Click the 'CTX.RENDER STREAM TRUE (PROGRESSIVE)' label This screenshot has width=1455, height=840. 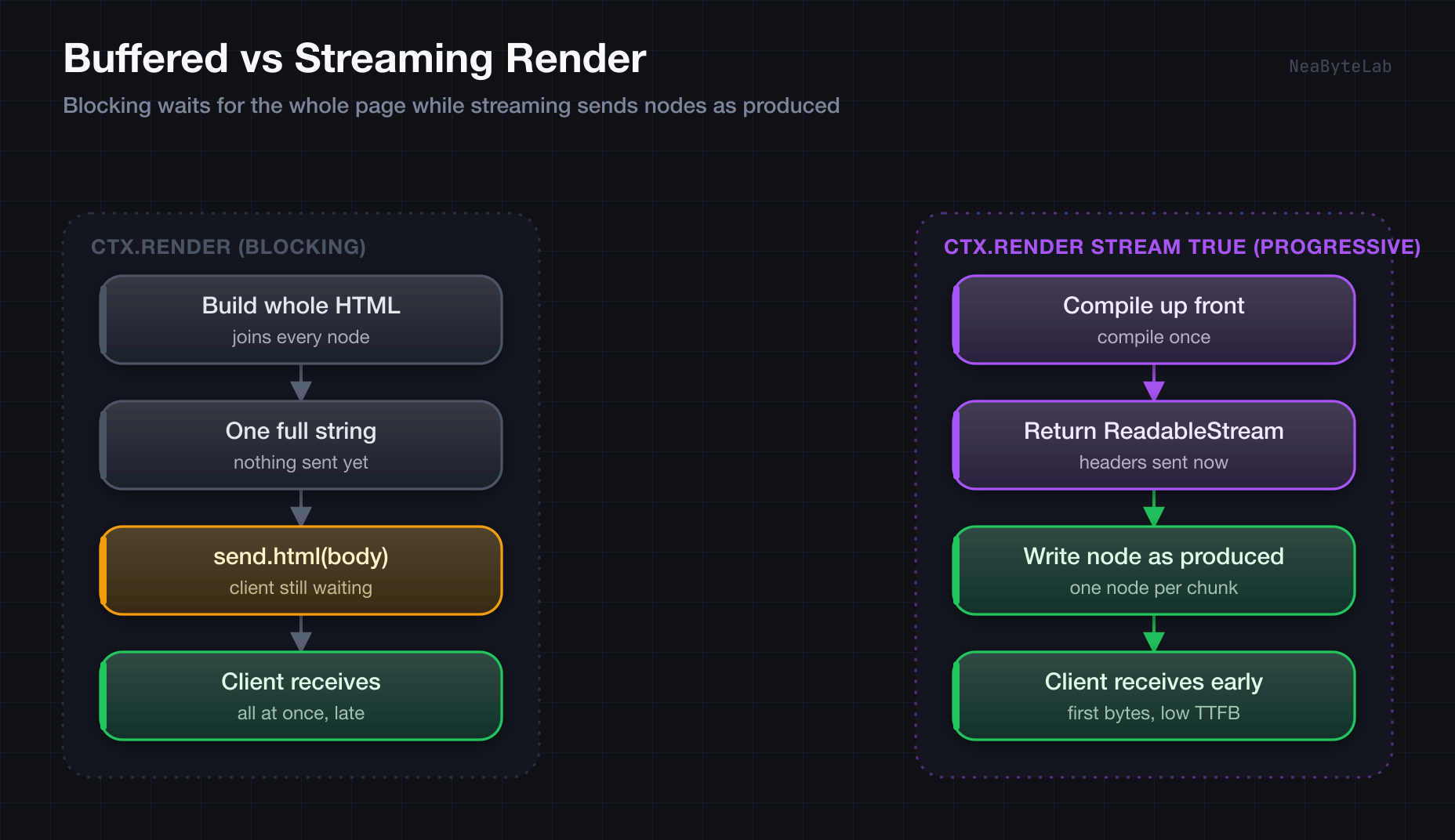pos(1182,247)
